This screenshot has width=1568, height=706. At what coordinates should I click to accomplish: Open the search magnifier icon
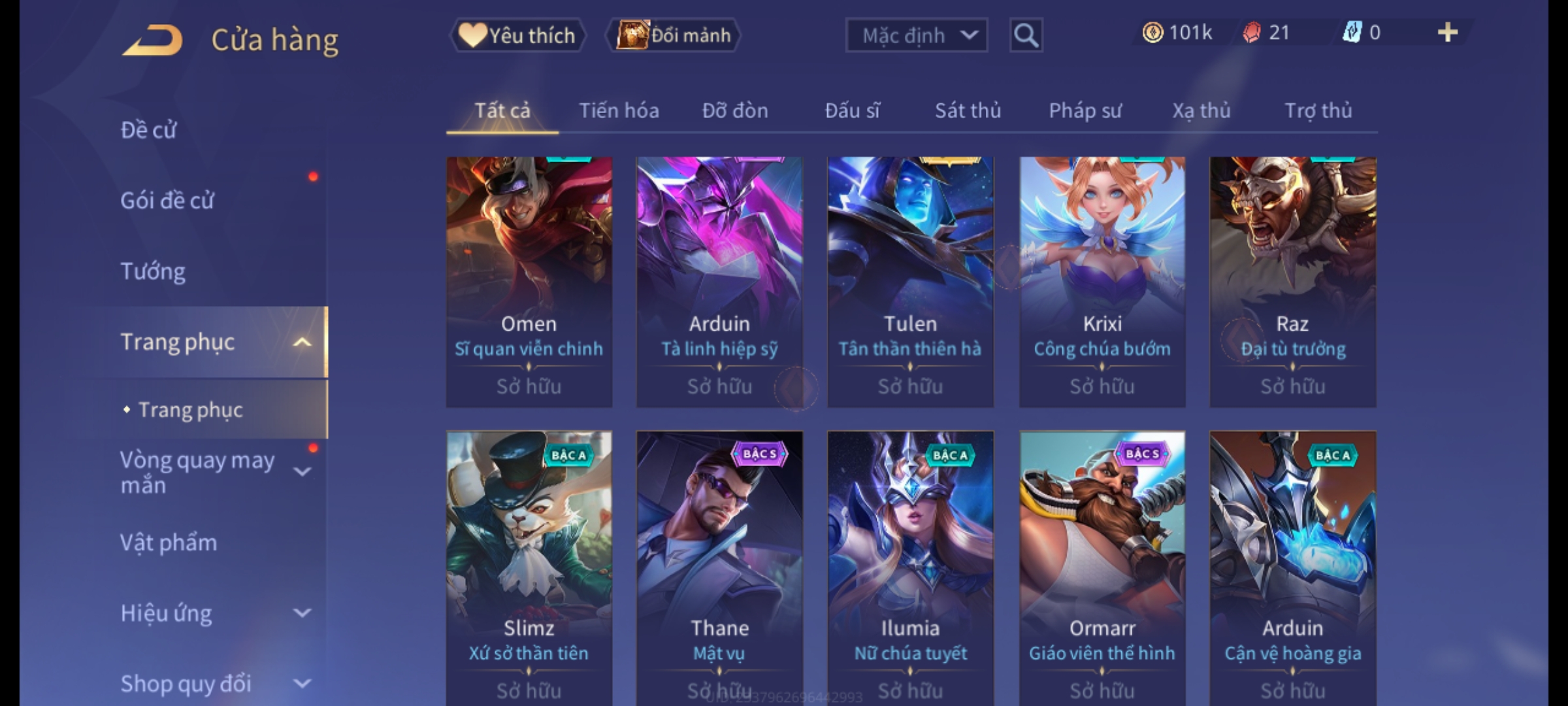(1026, 35)
